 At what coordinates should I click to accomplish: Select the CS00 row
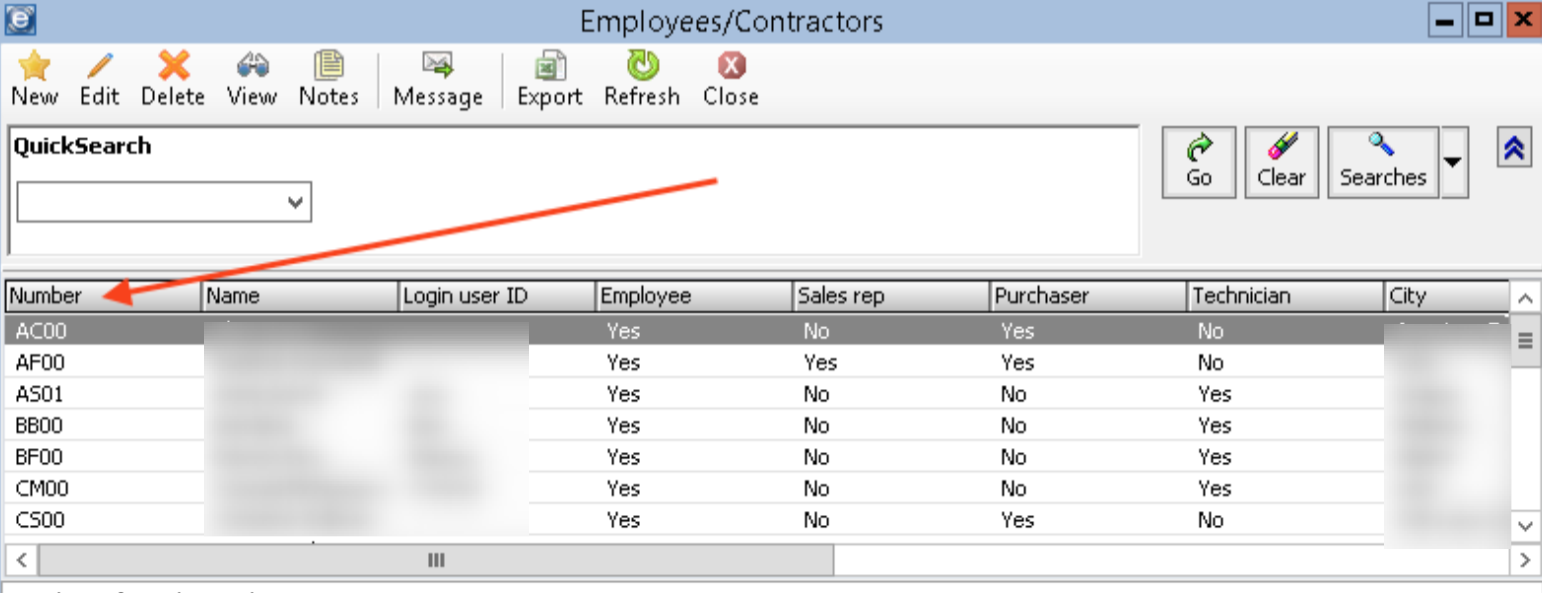756,520
